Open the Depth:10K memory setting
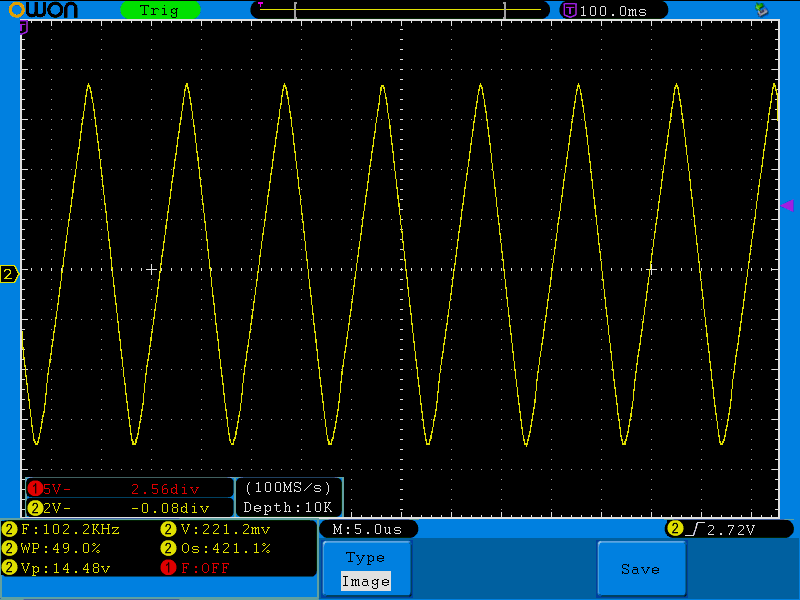The width and height of the screenshot is (800, 600). coord(286,508)
